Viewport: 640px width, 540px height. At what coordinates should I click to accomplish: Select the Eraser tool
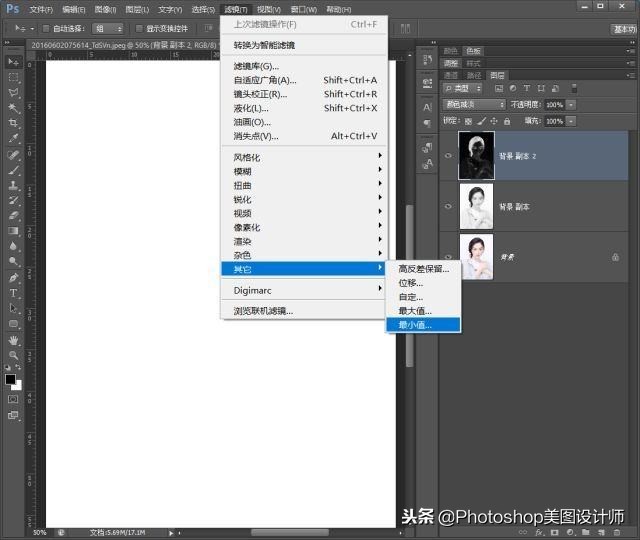13,216
